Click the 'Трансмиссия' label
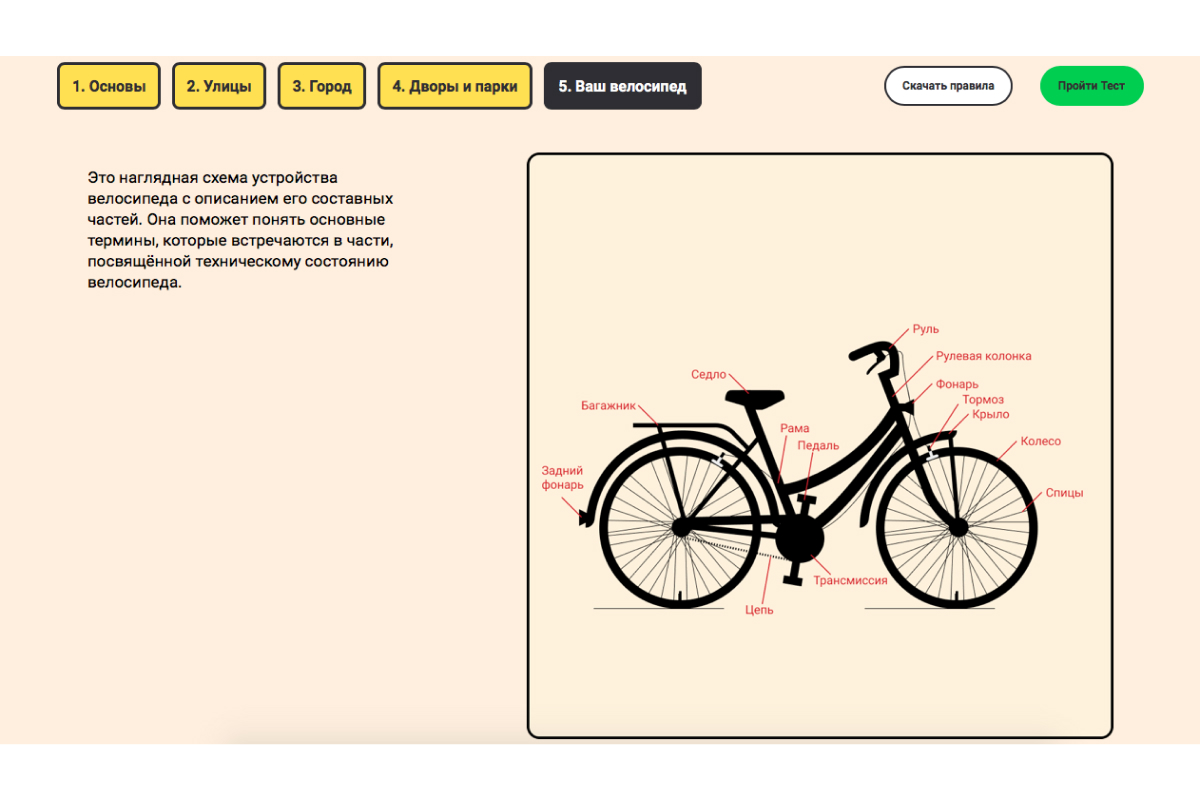The image size is (1200, 800). tap(850, 580)
